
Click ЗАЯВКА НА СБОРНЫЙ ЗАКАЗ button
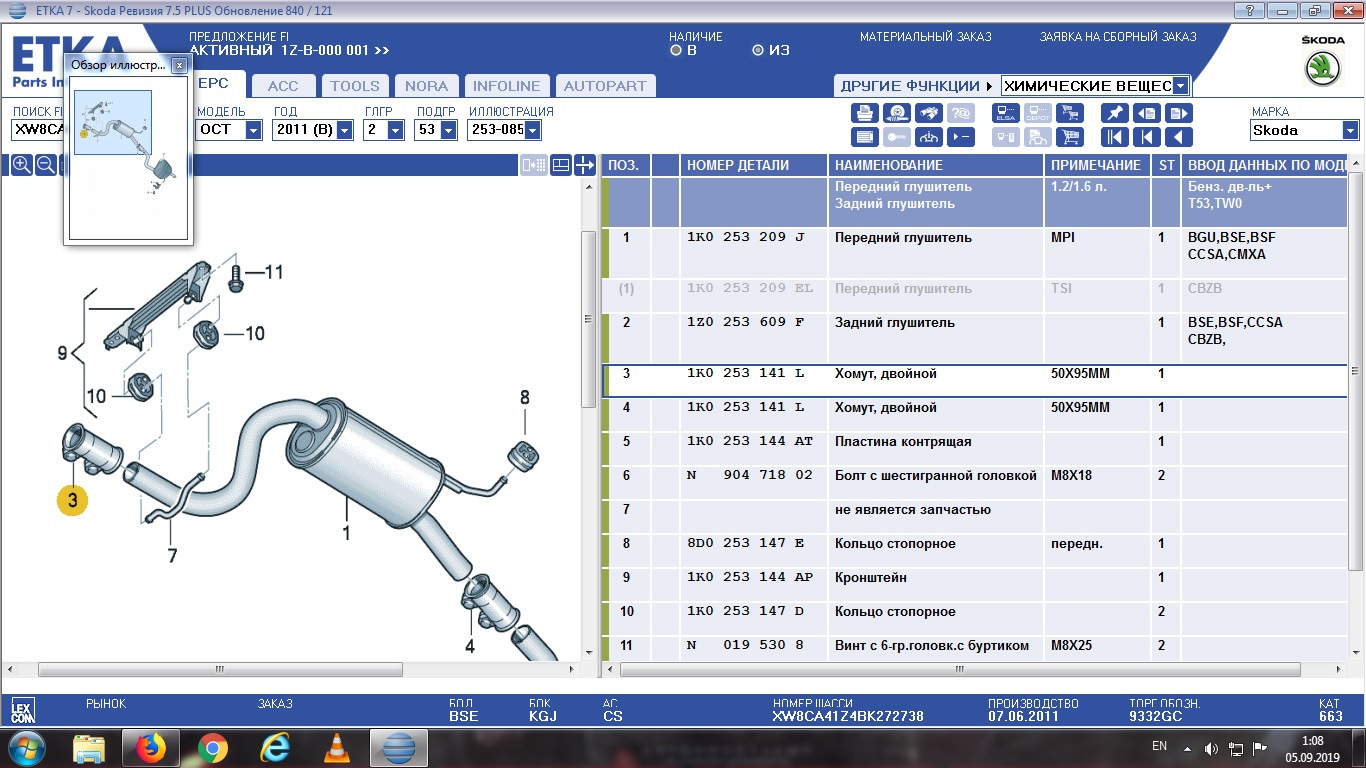point(1118,37)
